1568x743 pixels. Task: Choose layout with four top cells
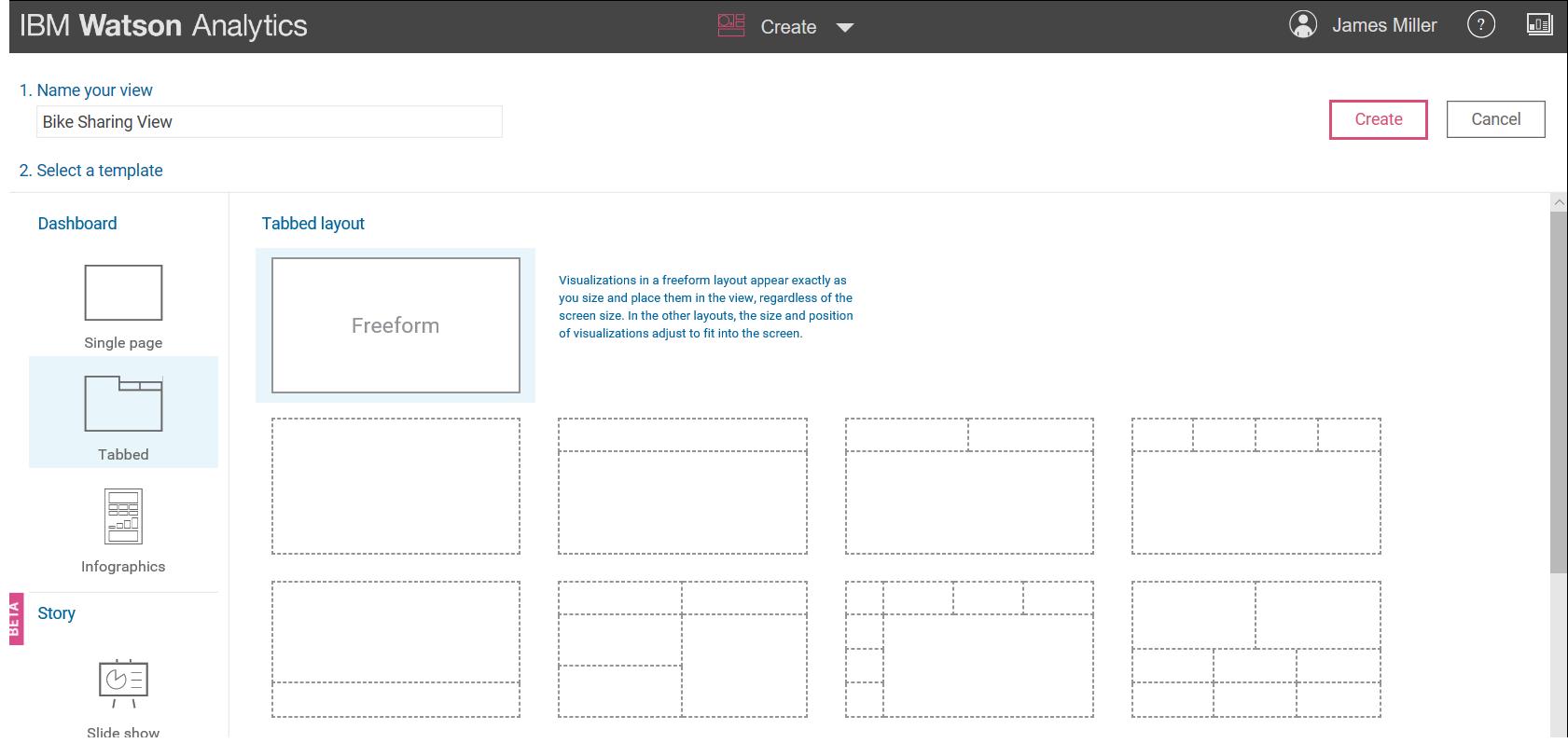pyautogui.click(x=1256, y=486)
